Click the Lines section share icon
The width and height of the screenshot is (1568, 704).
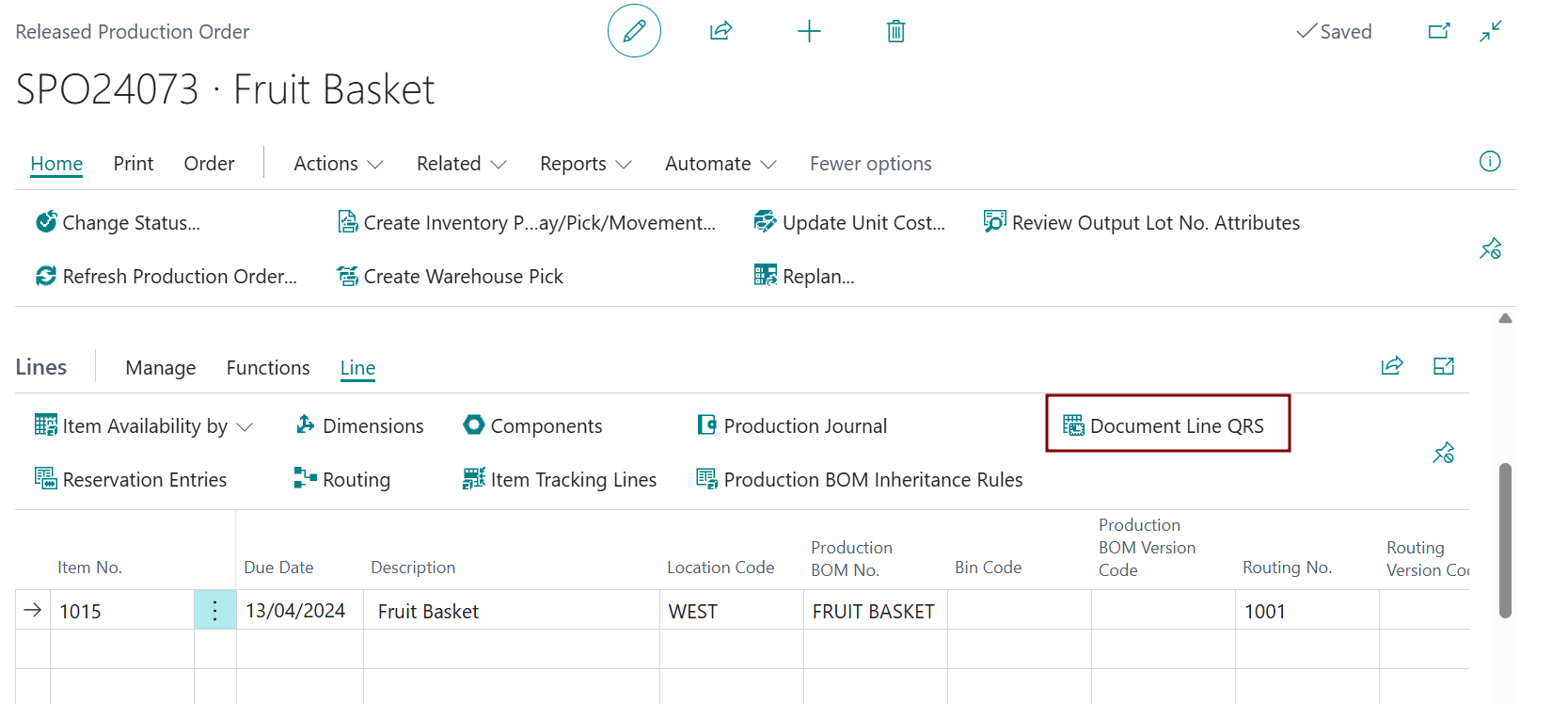coord(1392,366)
